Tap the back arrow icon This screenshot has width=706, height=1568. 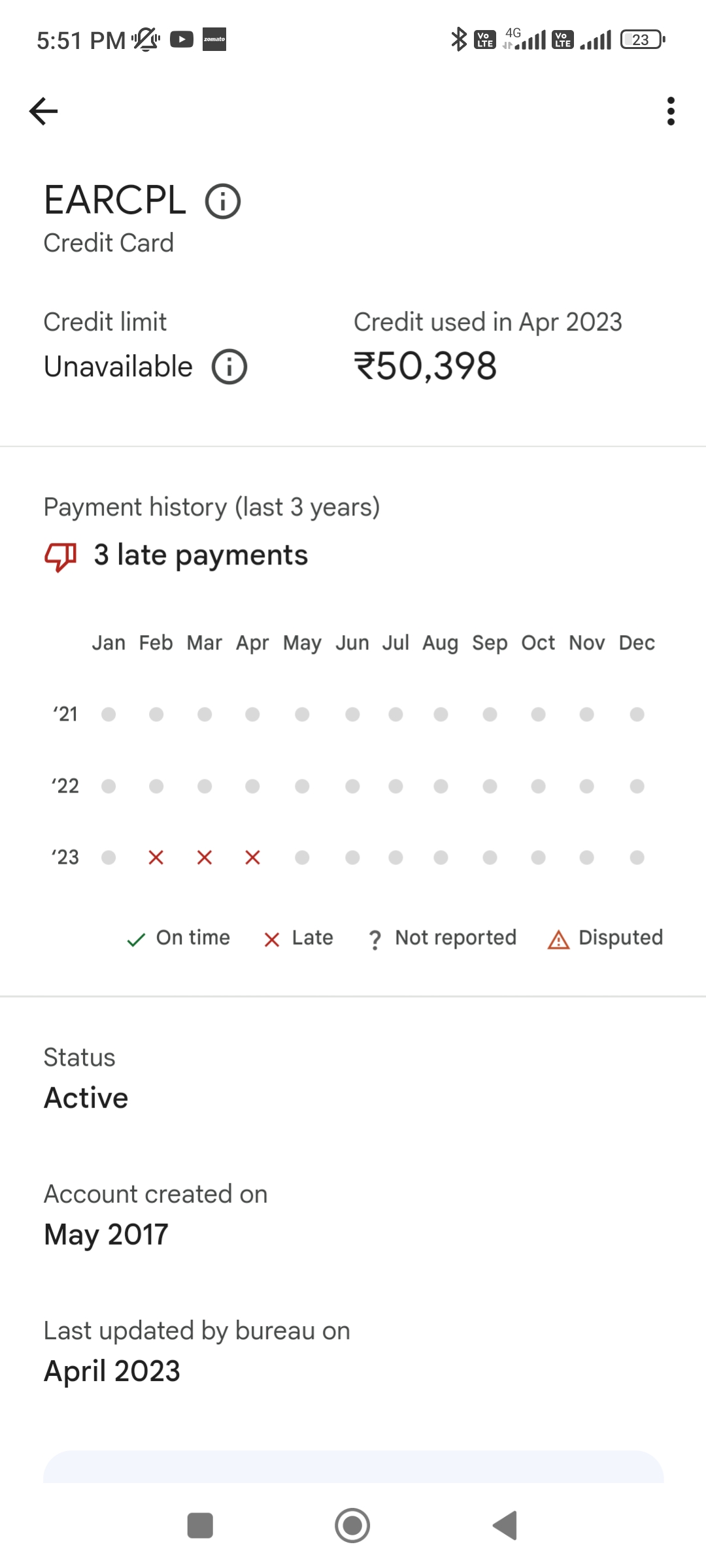44,111
